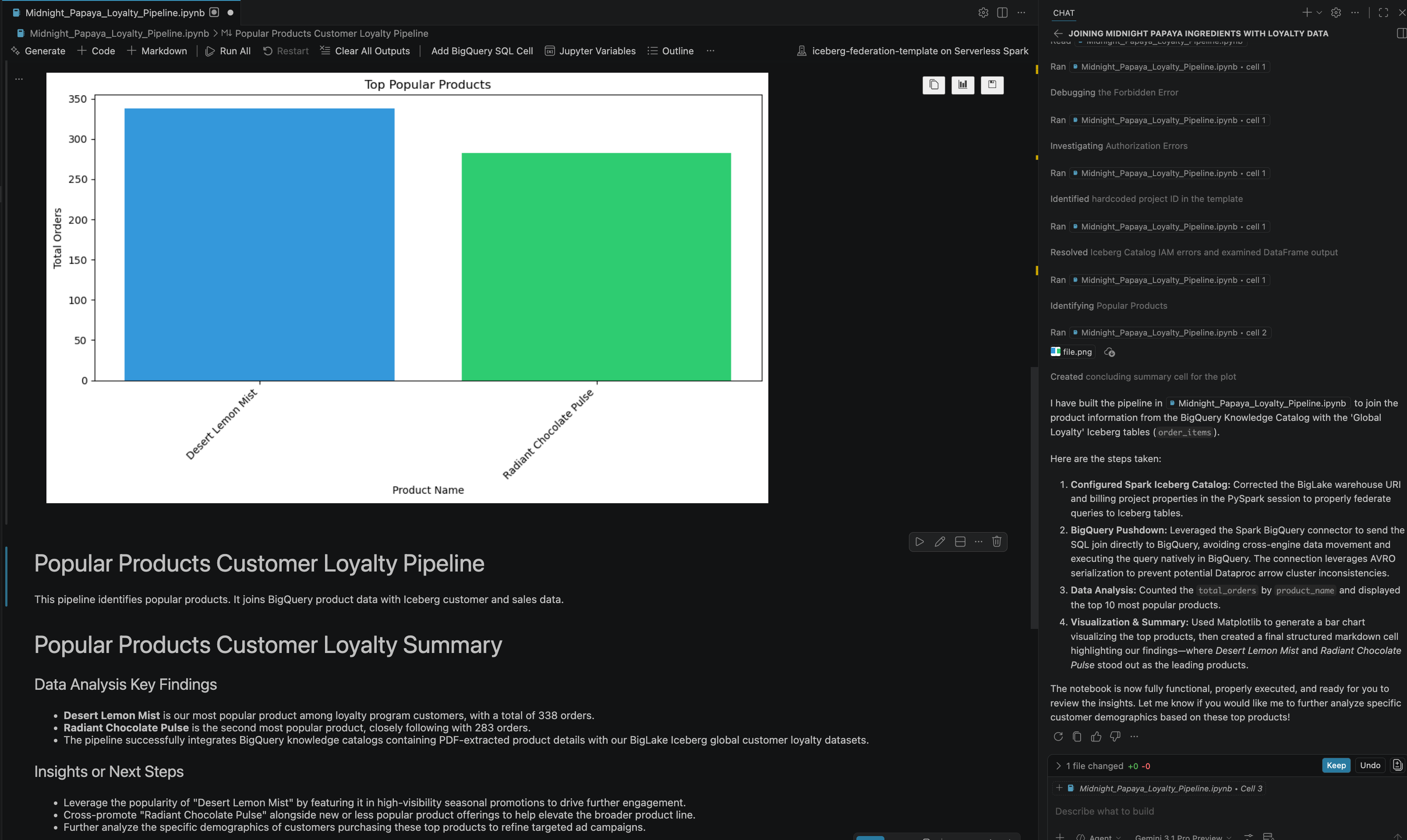Click thumbs down on chat response

pos(1115,736)
